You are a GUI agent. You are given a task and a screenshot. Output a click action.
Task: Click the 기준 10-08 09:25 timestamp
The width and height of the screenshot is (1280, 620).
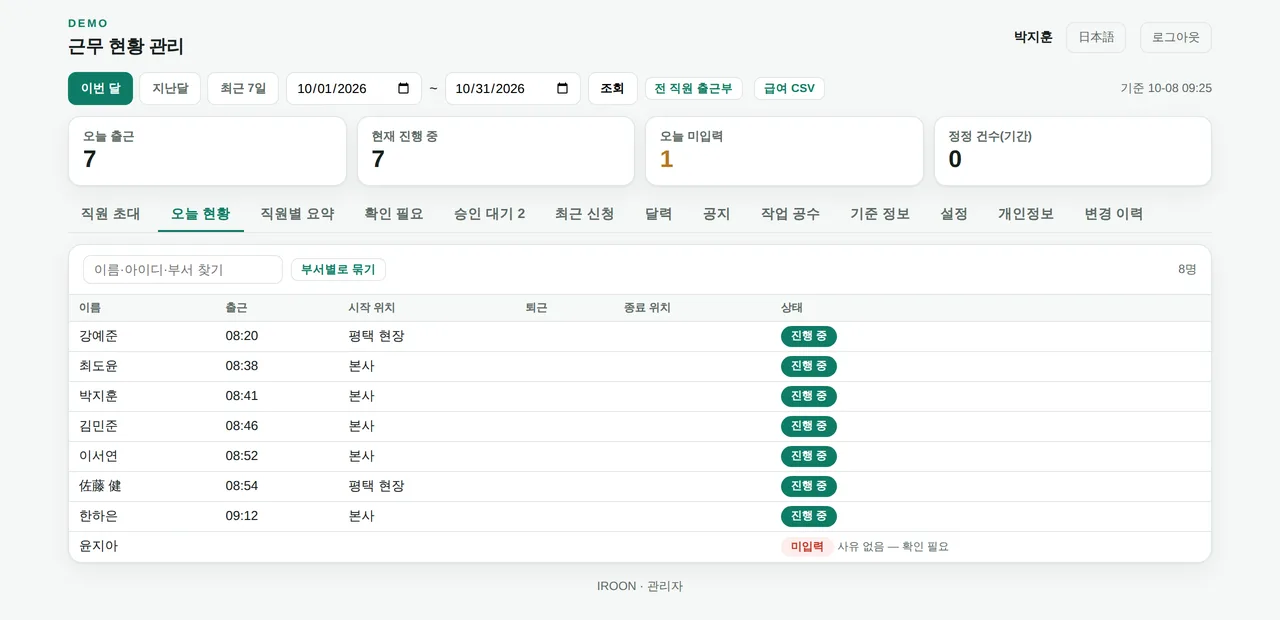pyautogui.click(x=1166, y=88)
